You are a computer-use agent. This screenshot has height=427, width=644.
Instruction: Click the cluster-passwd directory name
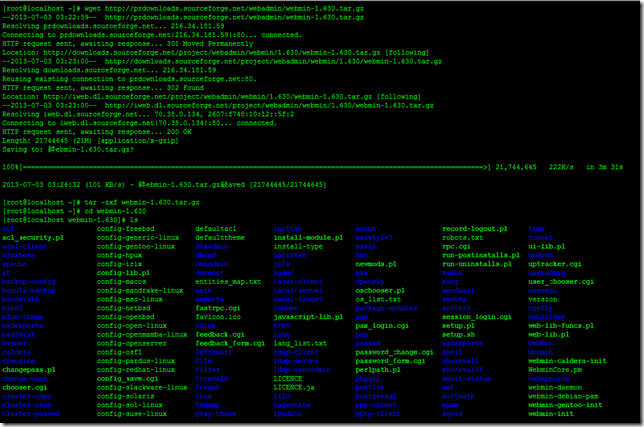pyautogui.click(x=31, y=413)
